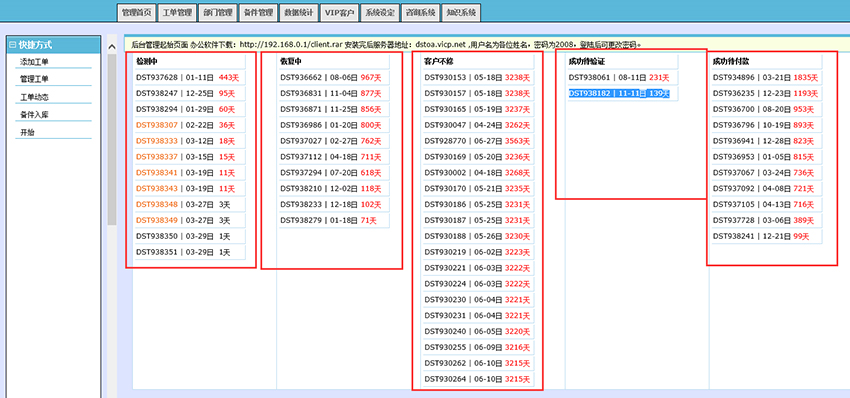This screenshot has width=850, height=398.
Task: Select the DST938279 row
Action: click(334, 221)
